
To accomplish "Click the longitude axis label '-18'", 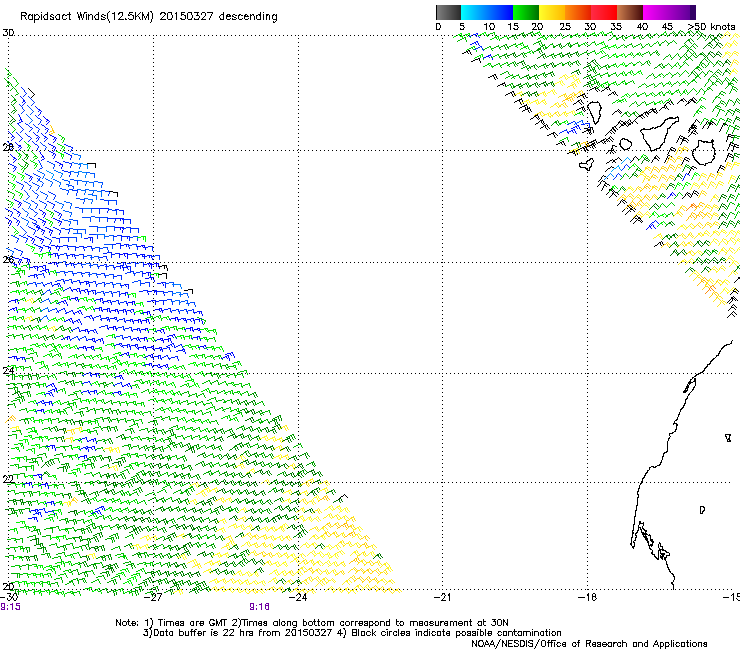I will point(588,597).
